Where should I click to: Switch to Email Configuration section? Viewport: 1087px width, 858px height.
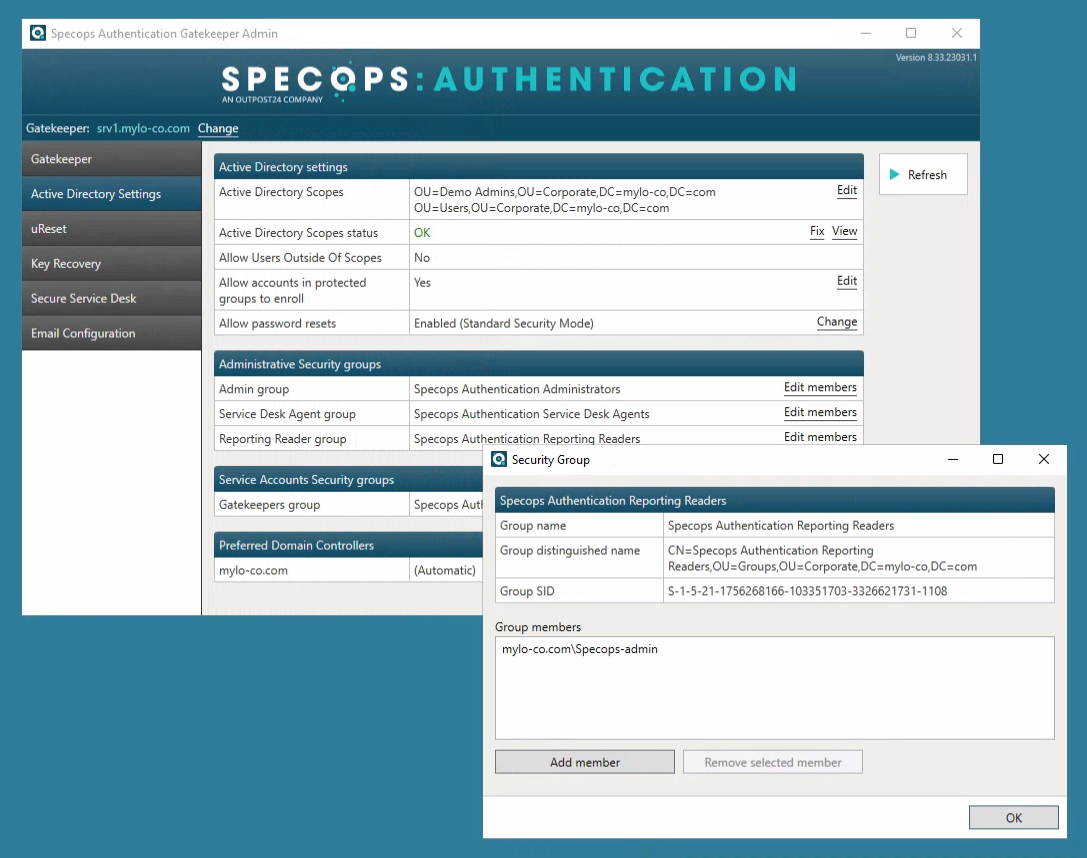pyautogui.click(x=112, y=333)
